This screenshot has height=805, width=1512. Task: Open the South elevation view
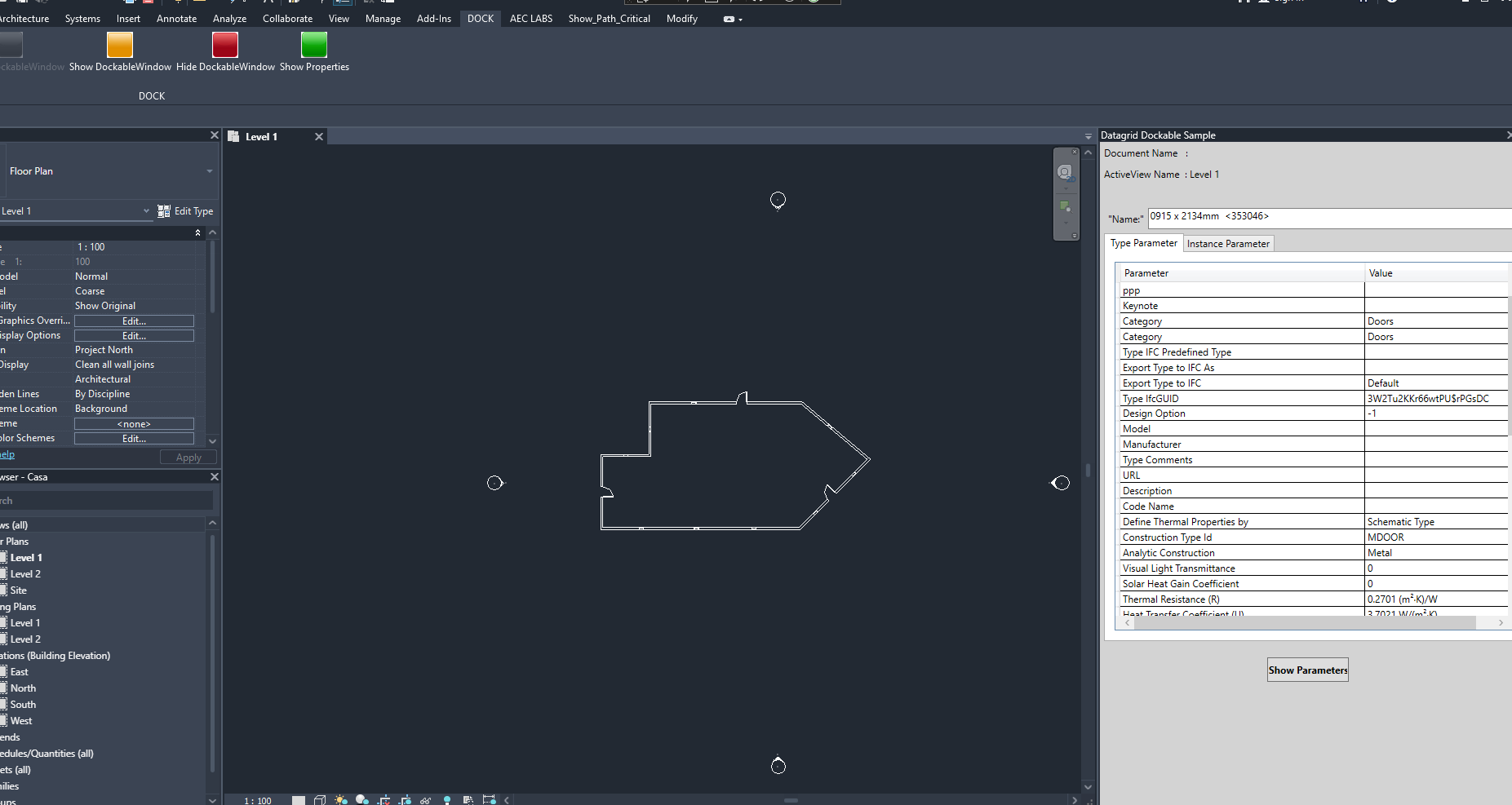(x=23, y=705)
